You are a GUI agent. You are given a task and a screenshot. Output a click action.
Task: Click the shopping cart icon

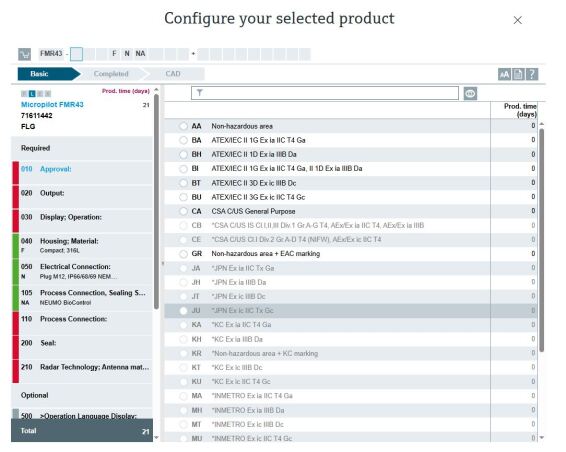[x=25, y=54]
